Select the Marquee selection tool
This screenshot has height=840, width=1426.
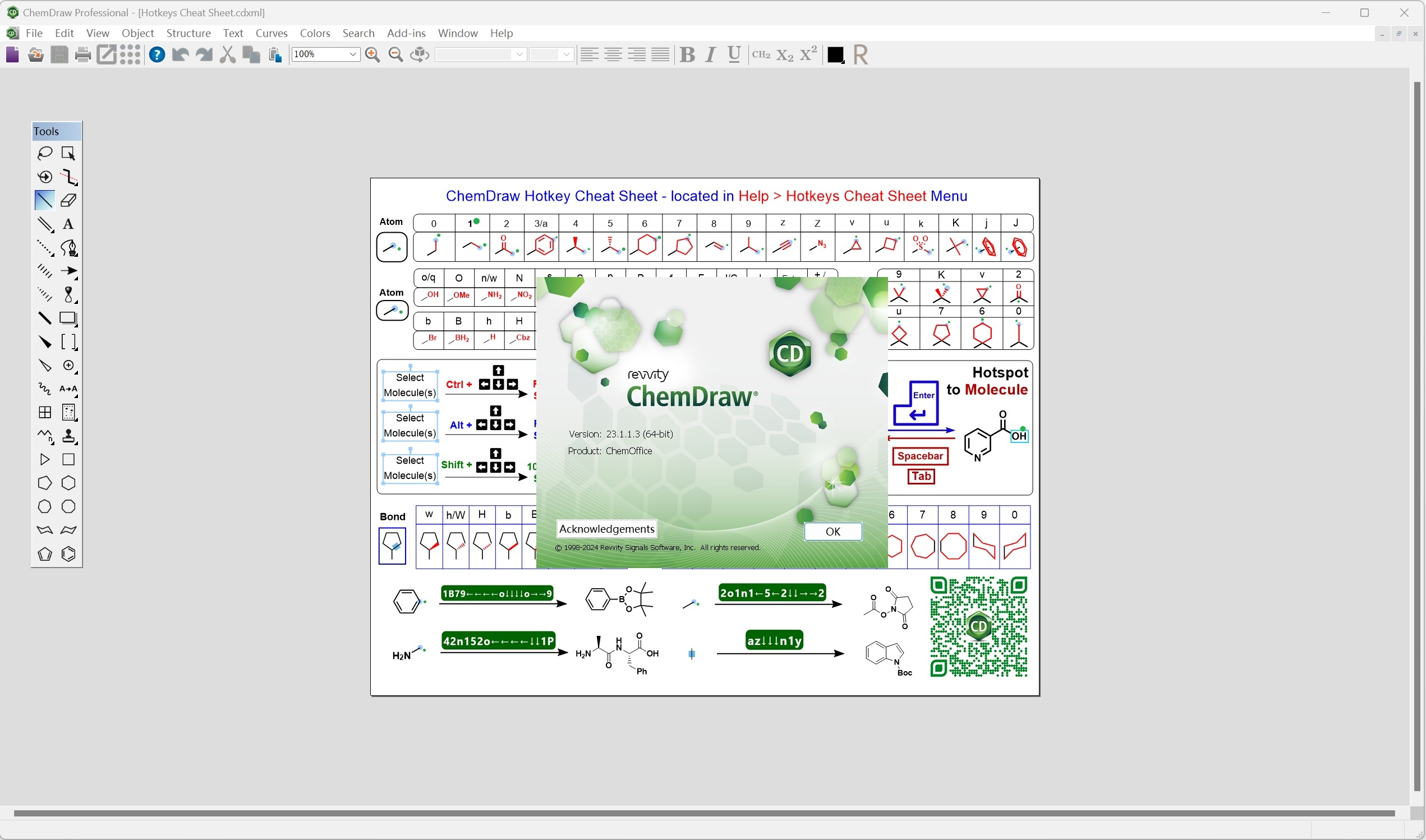pyautogui.click(x=68, y=154)
